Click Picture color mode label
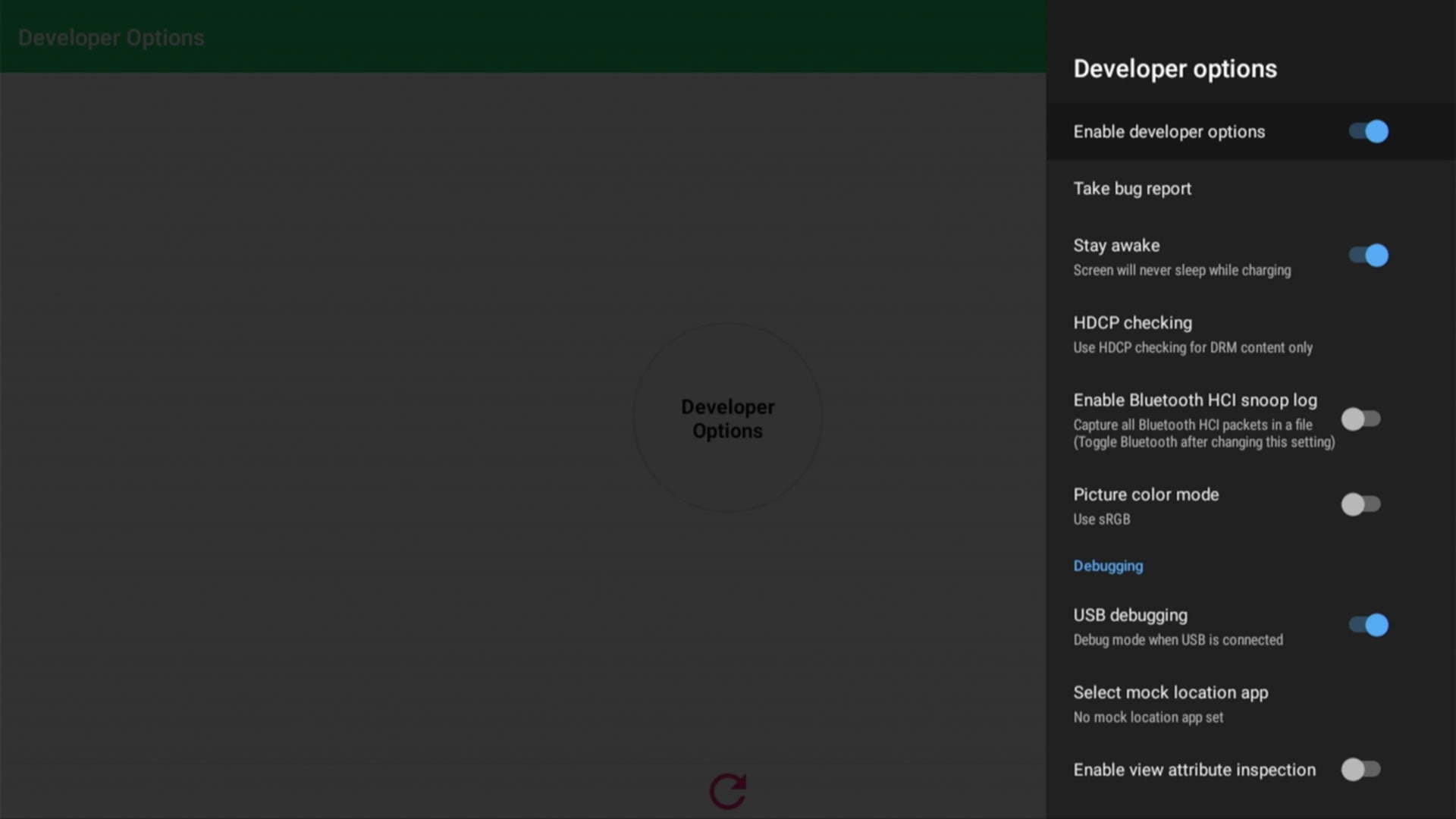Viewport: 1456px width, 819px height. 1146,494
